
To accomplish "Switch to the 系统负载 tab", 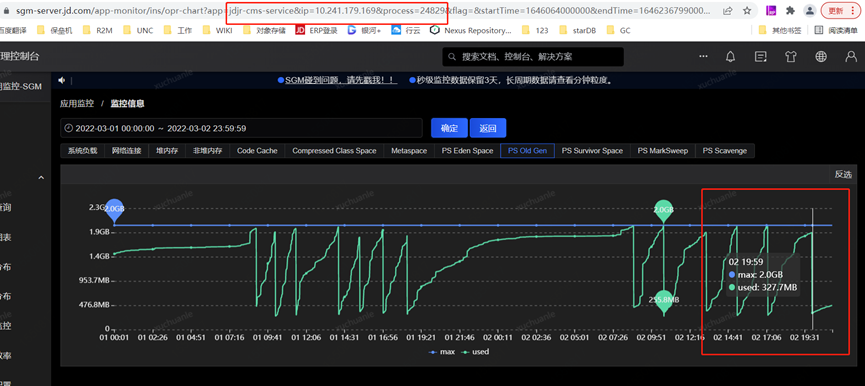I will click(x=82, y=151).
